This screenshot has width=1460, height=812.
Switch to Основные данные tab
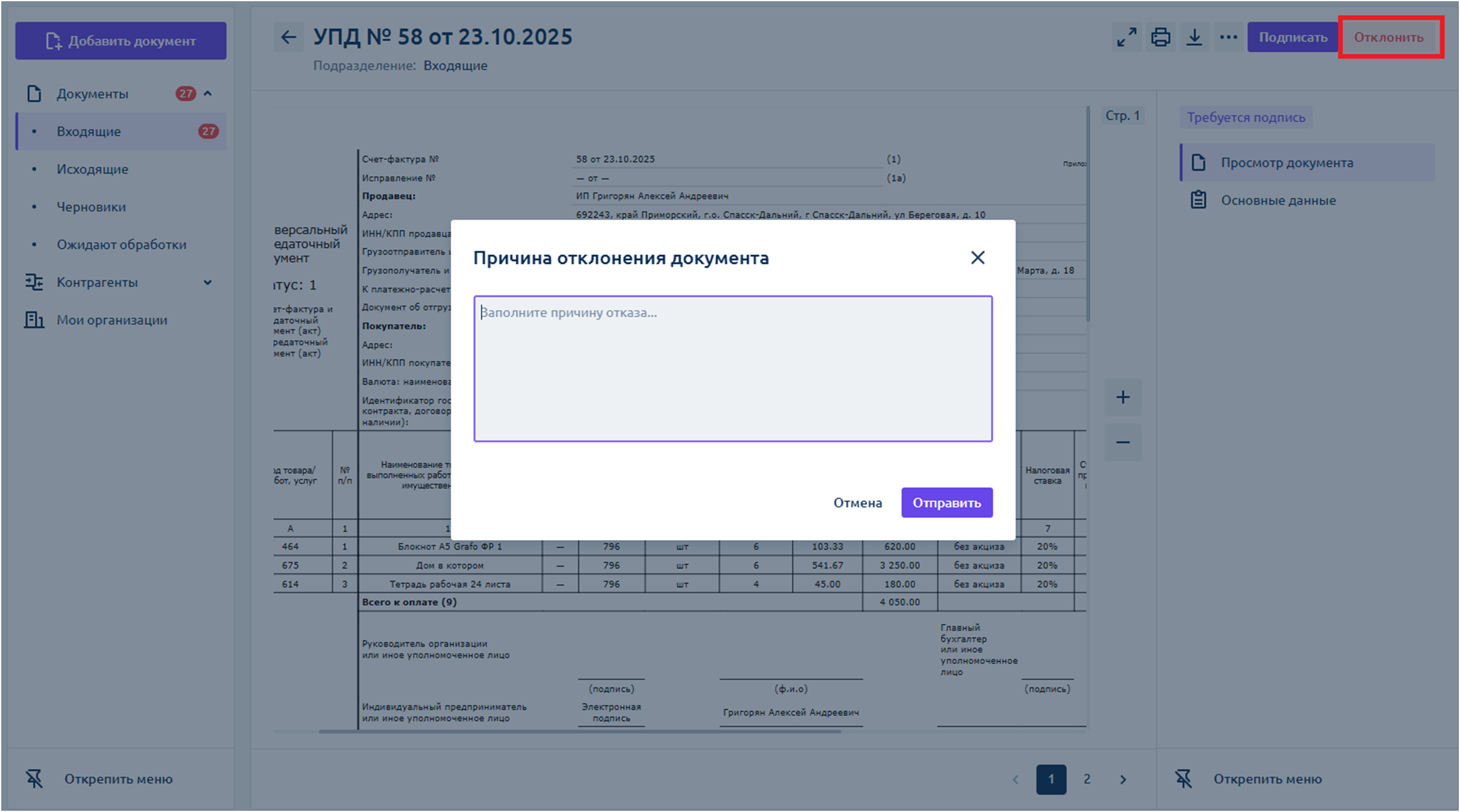1278,200
